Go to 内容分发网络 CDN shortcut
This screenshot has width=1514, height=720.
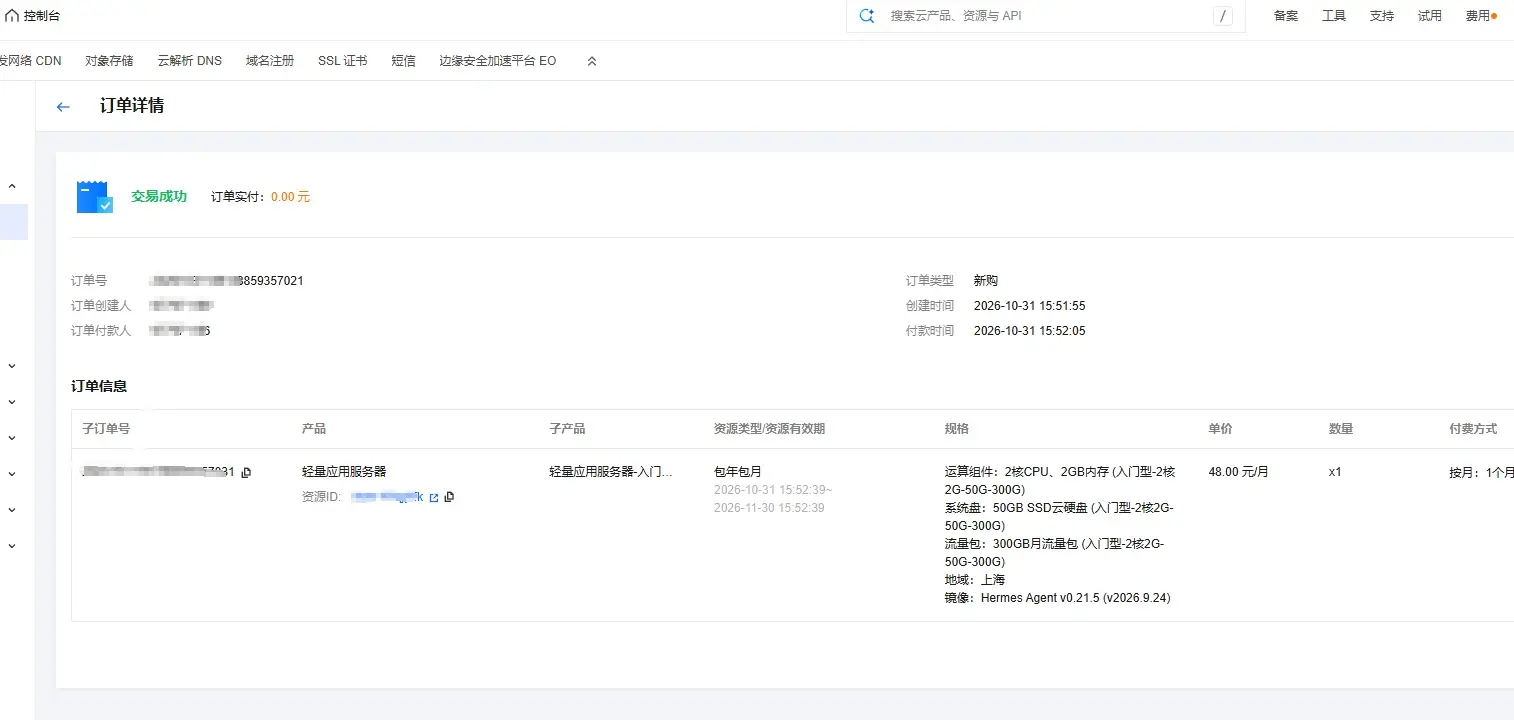point(30,61)
